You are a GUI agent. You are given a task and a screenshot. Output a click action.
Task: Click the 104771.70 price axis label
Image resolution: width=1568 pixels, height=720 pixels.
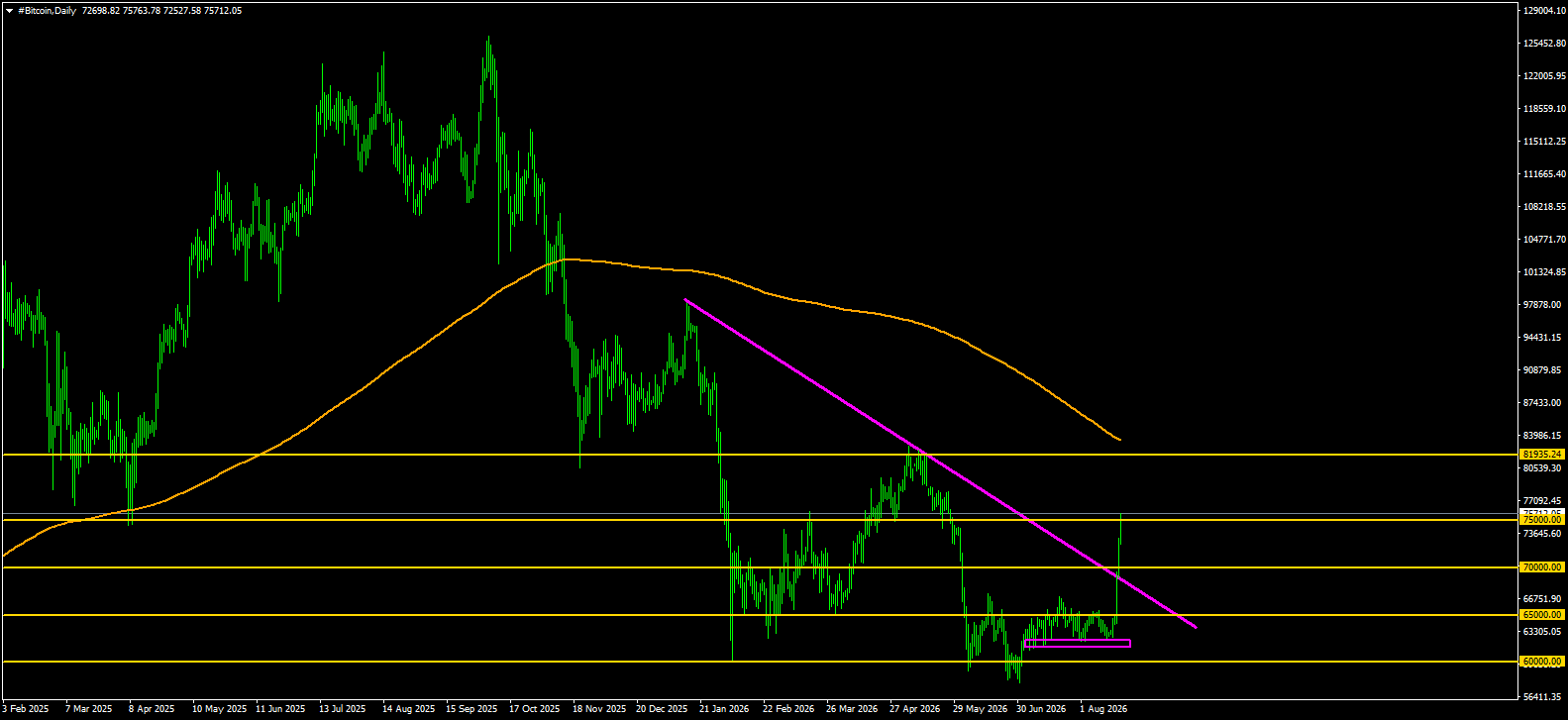[1545, 240]
